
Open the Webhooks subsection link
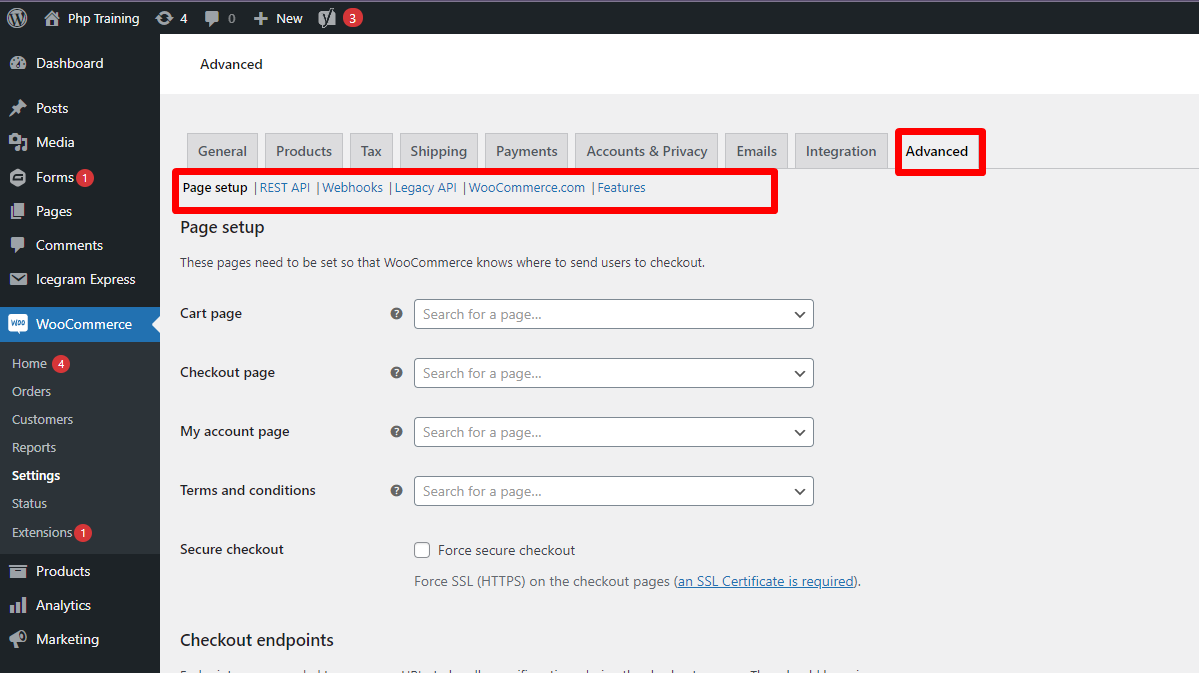[x=352, y=188]
